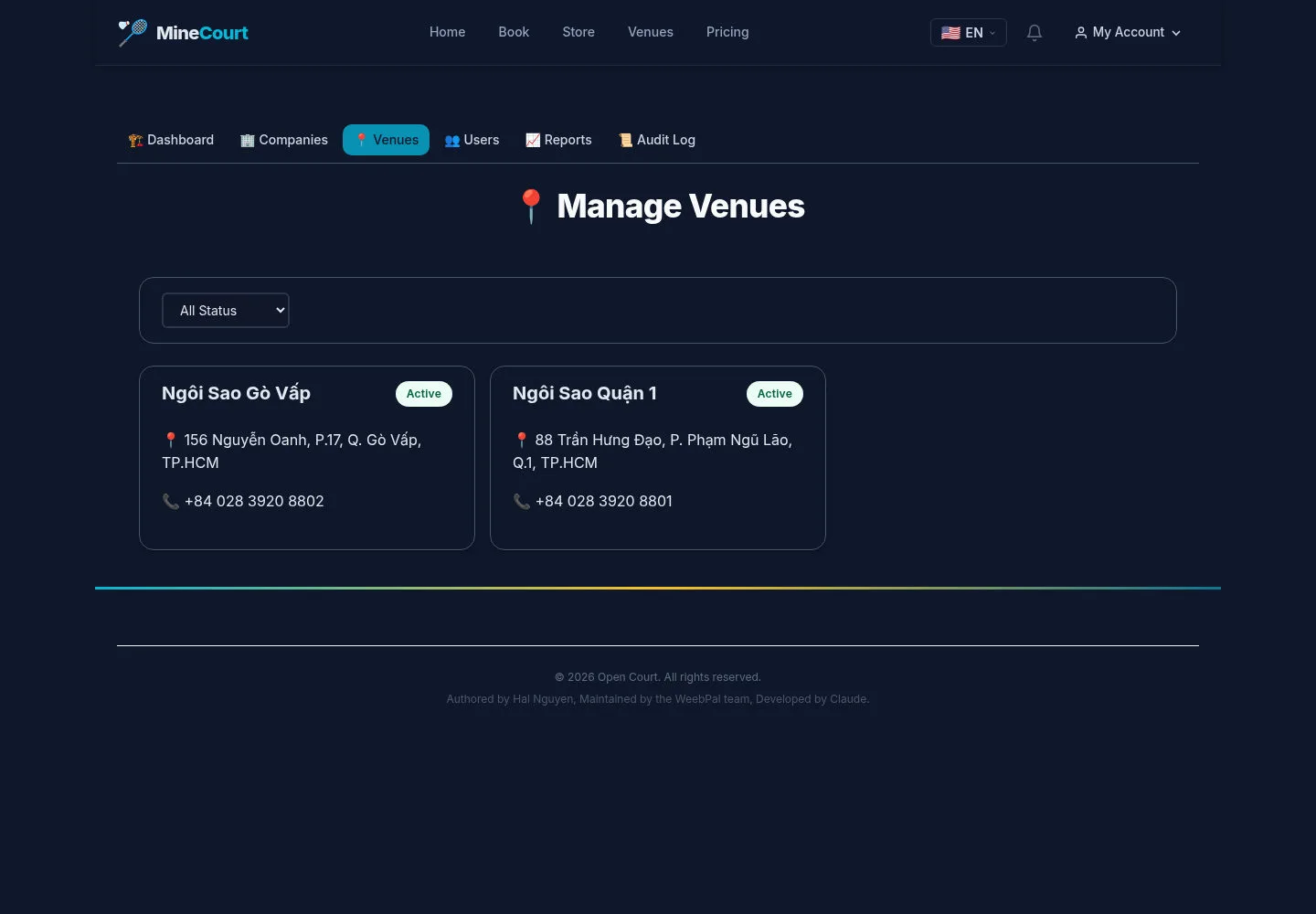
Task: Click the Dashboard tab icon
Action: (135, 140)
